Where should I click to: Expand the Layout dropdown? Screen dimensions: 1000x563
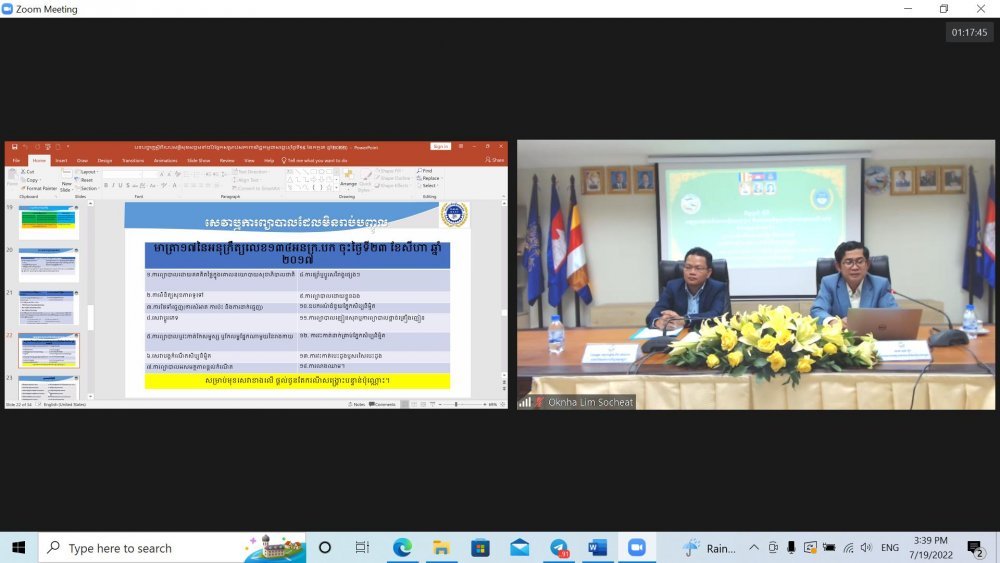pyautogui.click(x=88, y=171)
